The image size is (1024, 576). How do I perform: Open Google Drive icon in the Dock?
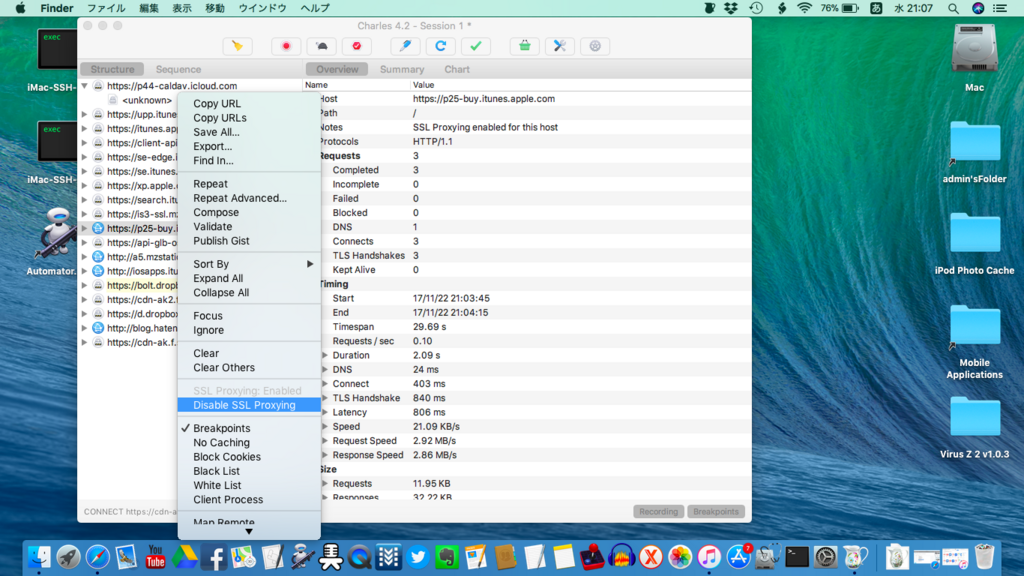185,557
